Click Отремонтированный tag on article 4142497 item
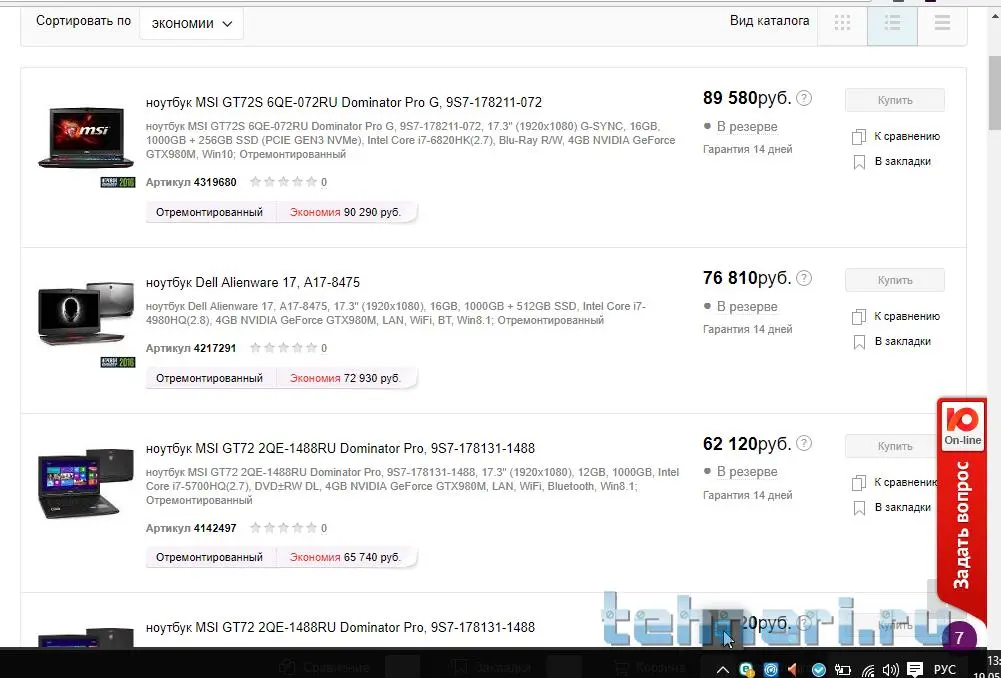Image resolution: width=1001 pixels, height=678 pixels. click(x=209, y=557)
